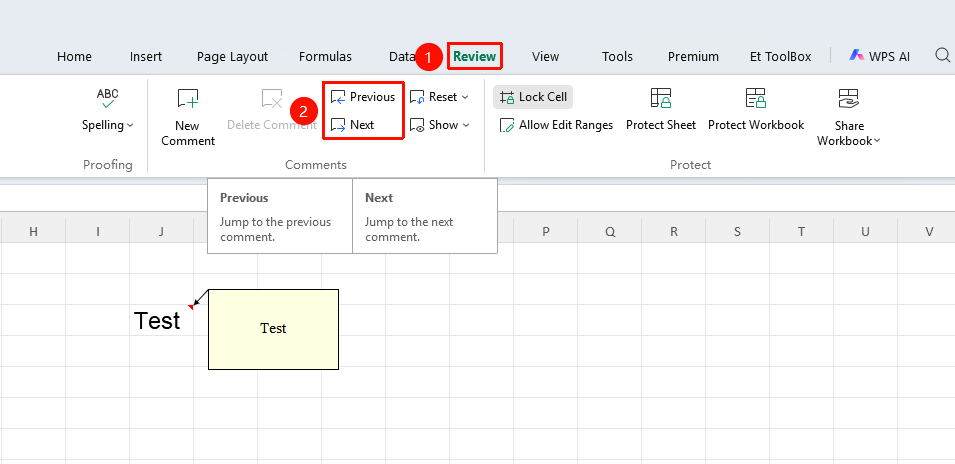Click the Spelling ABC check icon
This screenshot has width=955, height=464.
108,98
